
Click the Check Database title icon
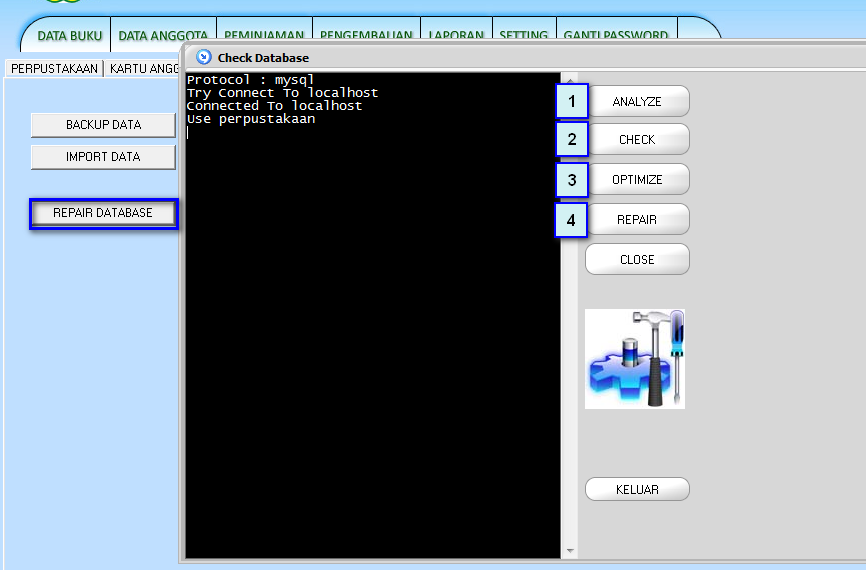204,57
